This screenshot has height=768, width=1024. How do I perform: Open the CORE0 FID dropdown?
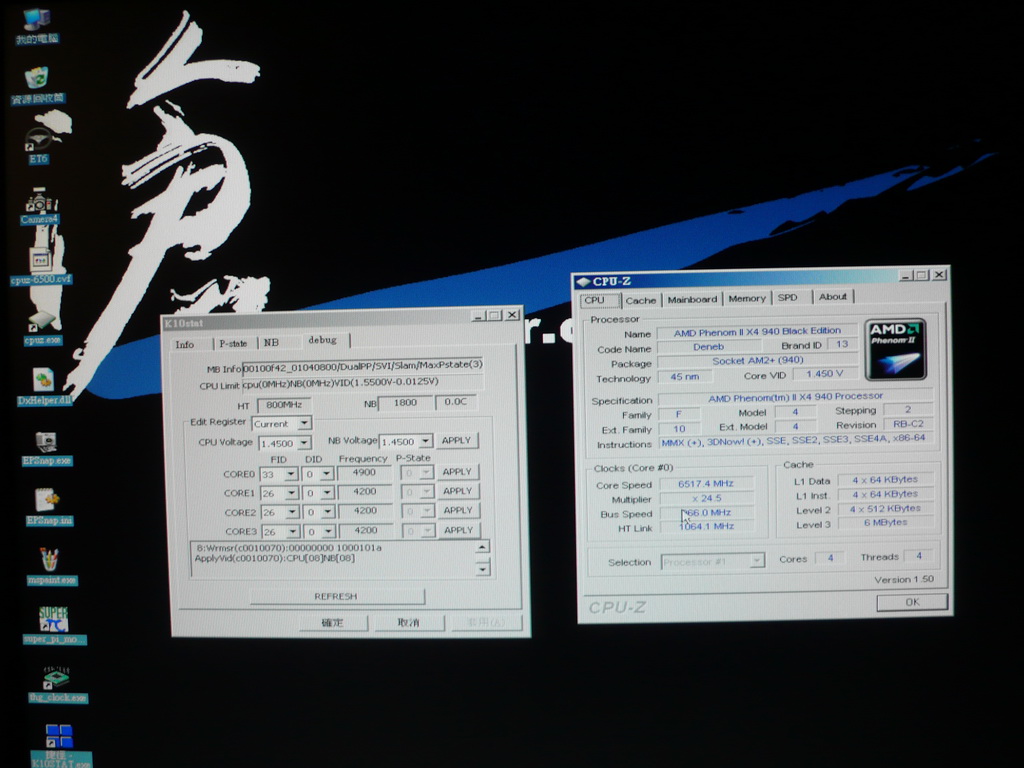tap(291, 474)
